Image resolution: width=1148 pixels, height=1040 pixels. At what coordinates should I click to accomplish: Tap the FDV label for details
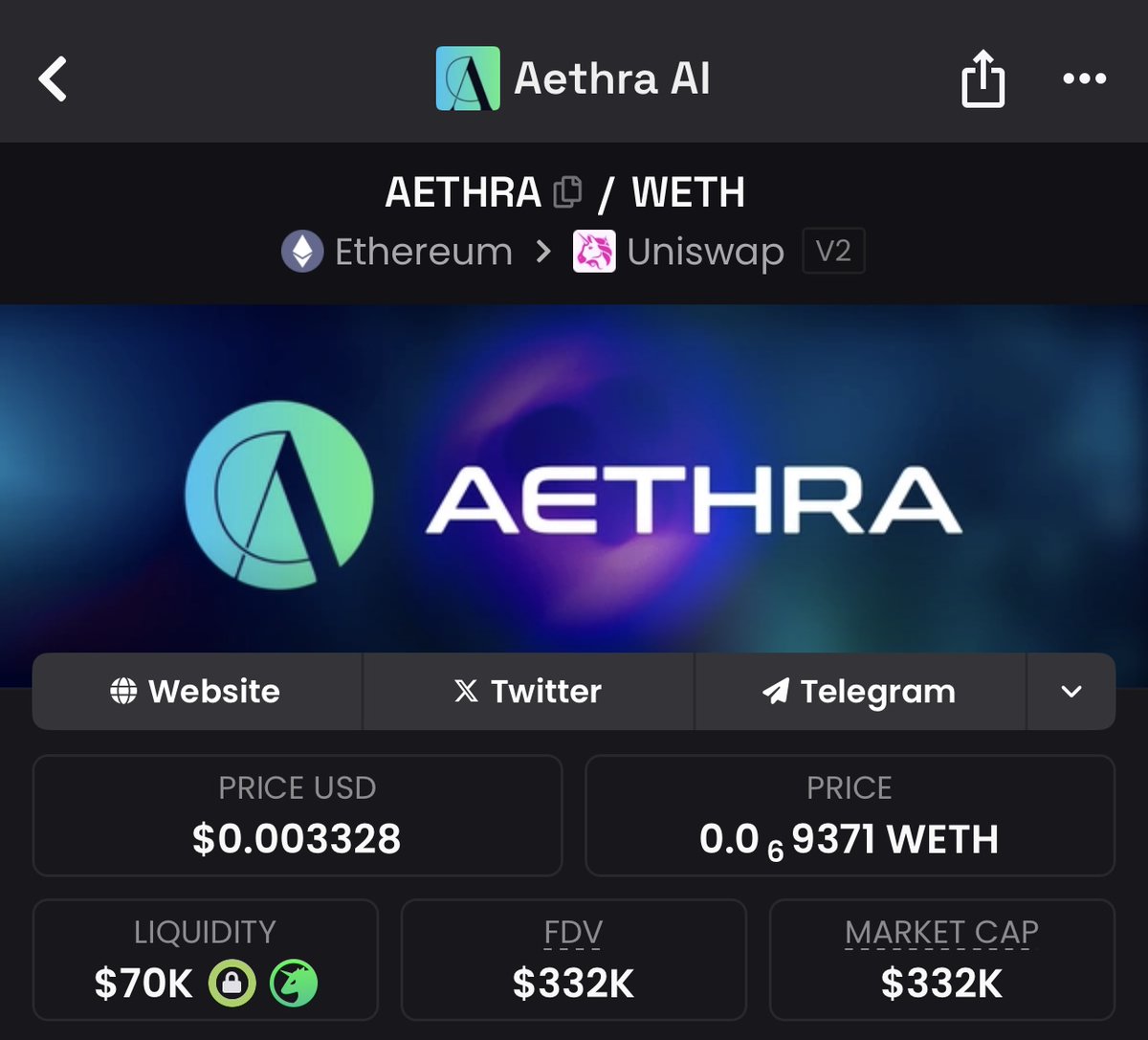[x=573, y=933]
